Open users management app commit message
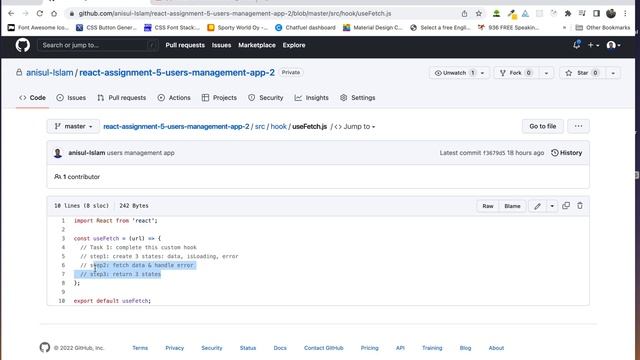 [x=140, y=153]
